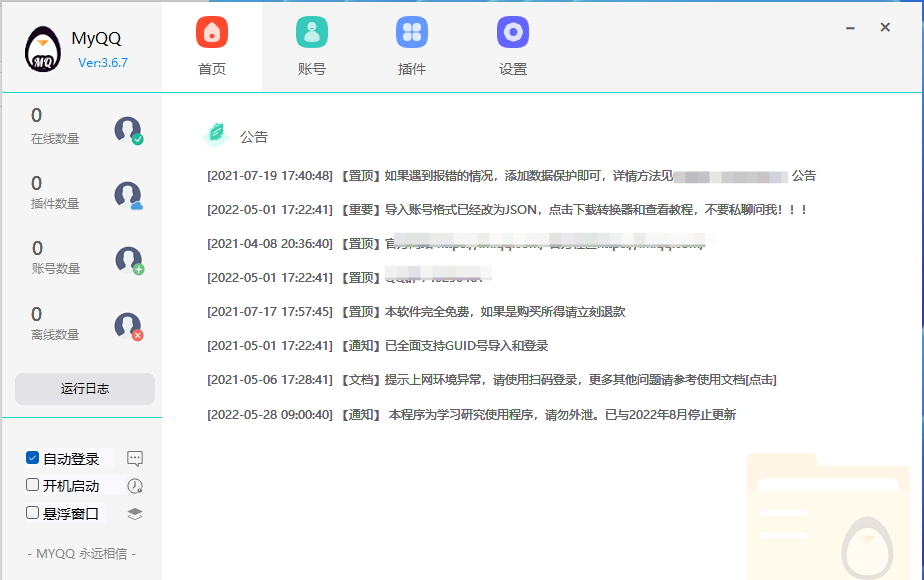Click the clock icon beside 开机启动
Image resolution: width=924 pixels, height=580 pixels.
[x=135, y=486]
